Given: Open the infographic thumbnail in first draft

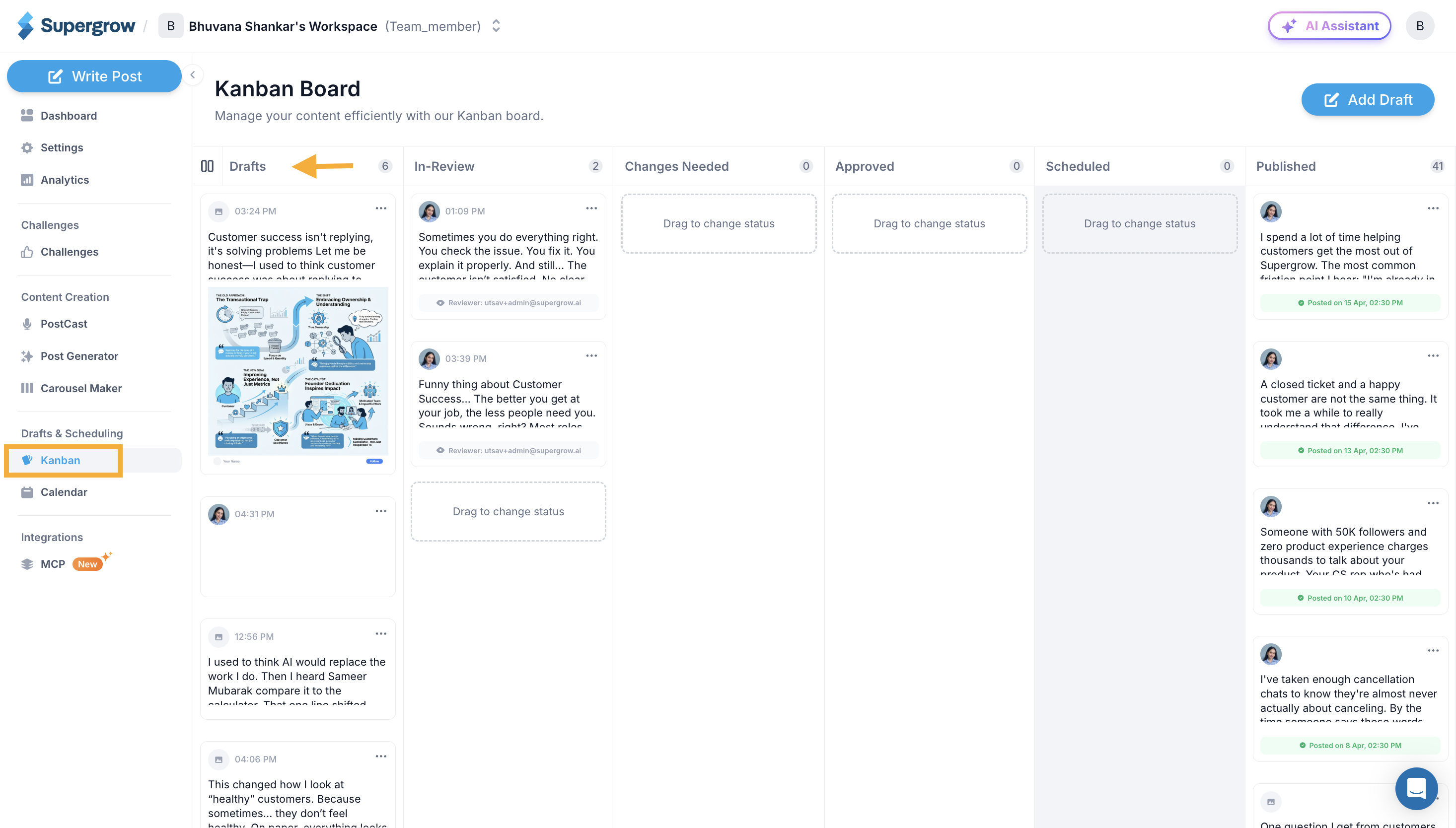Looking at the screenshot, I should click(298, 376).
